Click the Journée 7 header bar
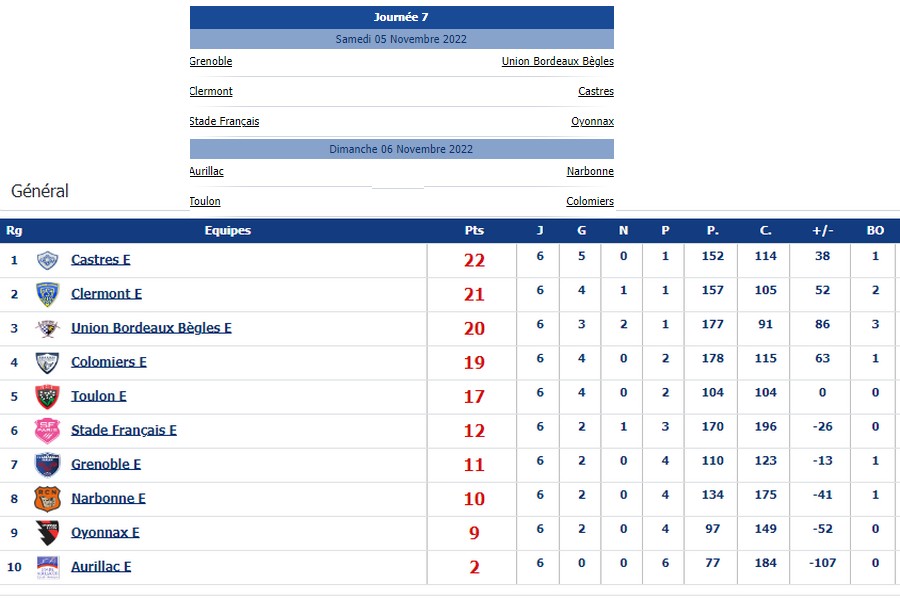The image size is (900, 600). pyautogui.click(x=401, y=17)
